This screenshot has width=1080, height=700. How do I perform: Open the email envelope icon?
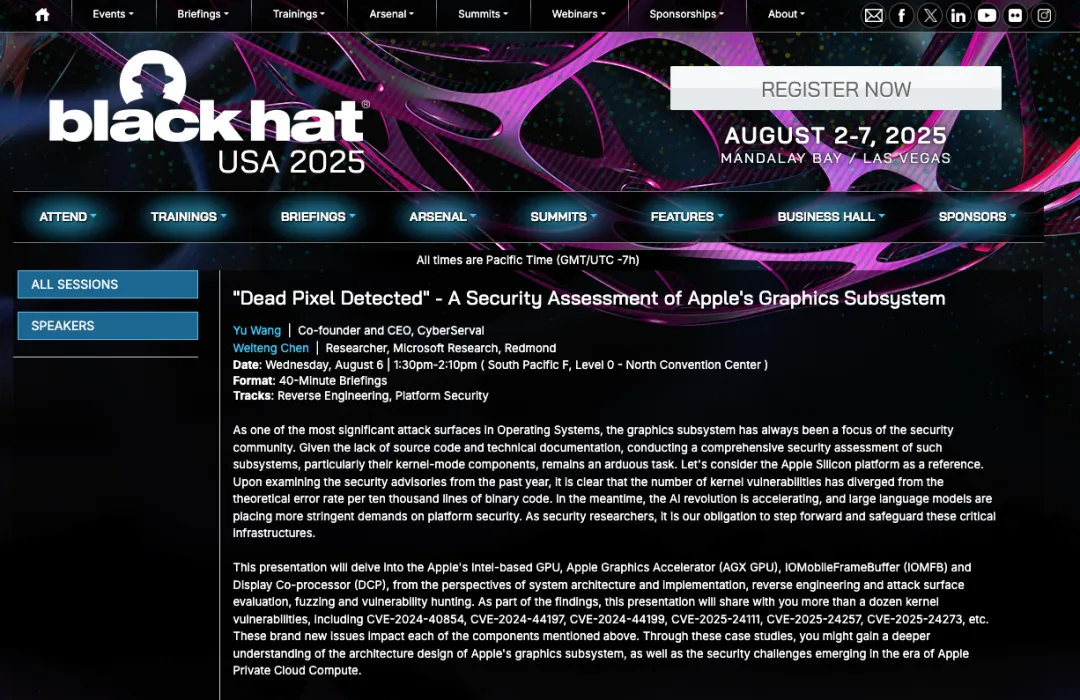873,15
